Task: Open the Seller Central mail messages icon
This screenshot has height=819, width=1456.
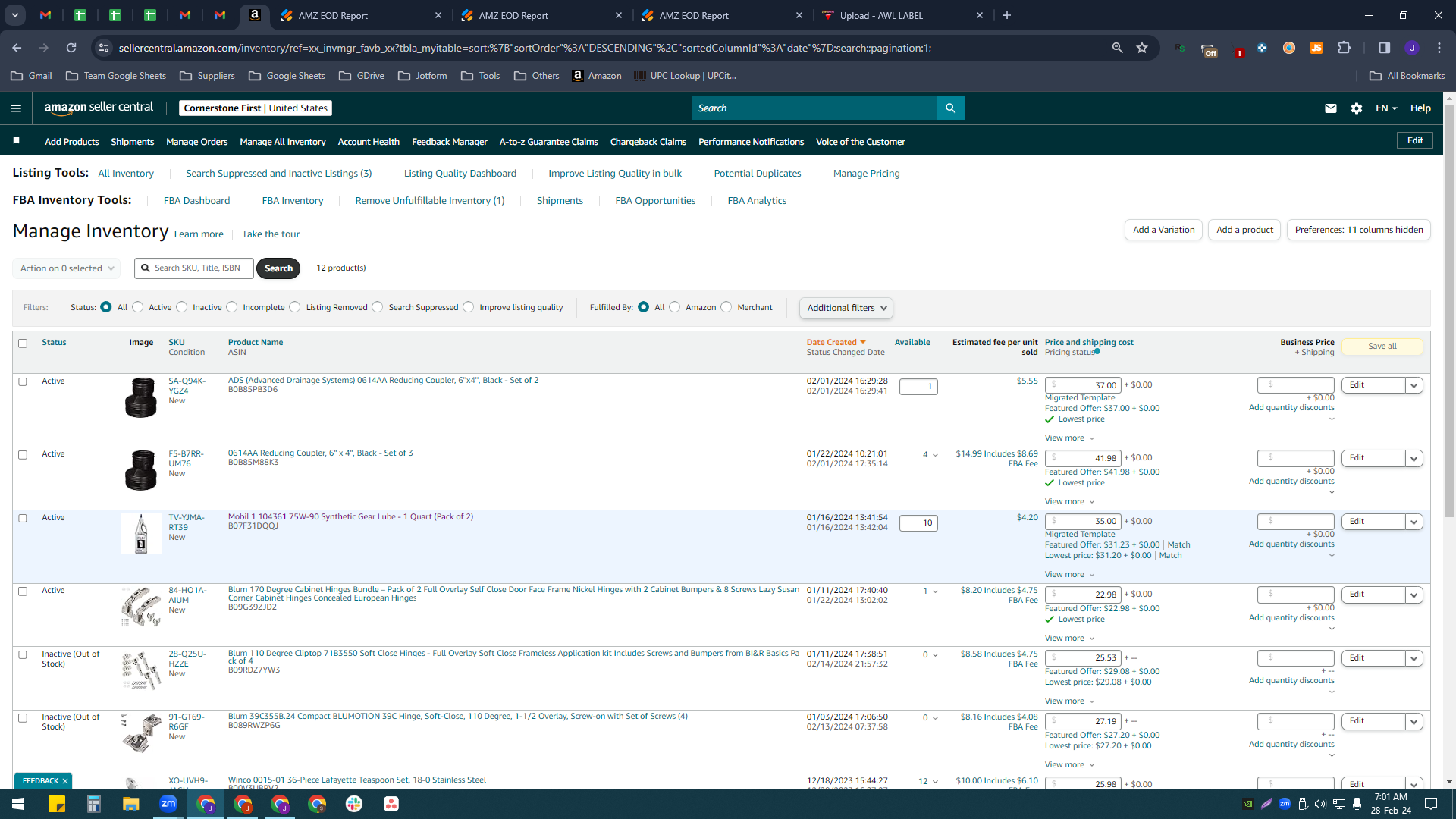Action: click(x=1330, y=108)
